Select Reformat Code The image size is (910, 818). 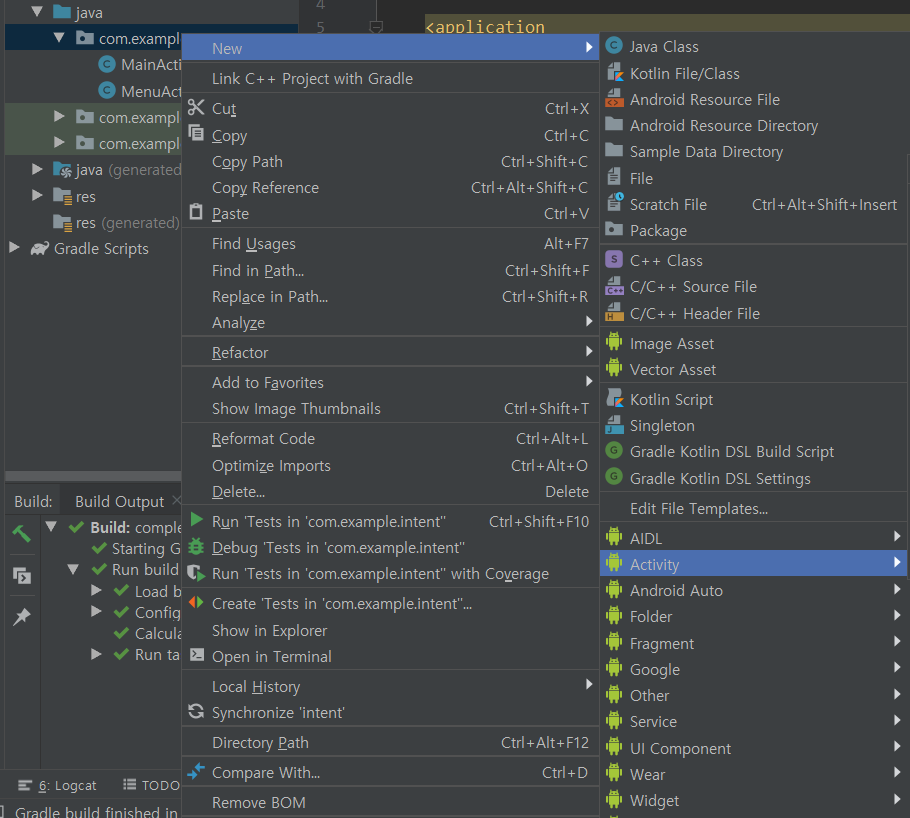(391, 439)
